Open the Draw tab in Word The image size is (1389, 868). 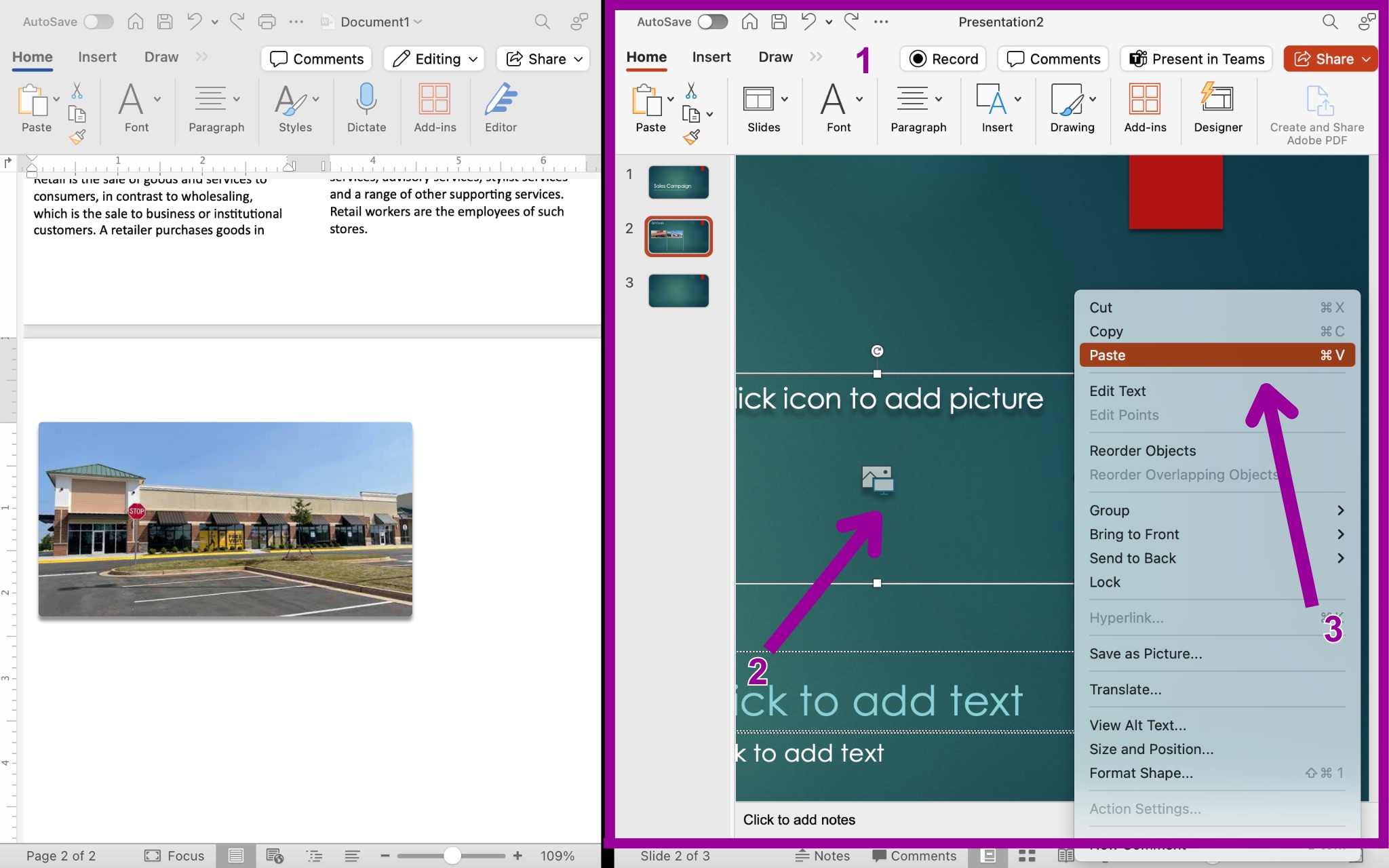coord(161,58)
